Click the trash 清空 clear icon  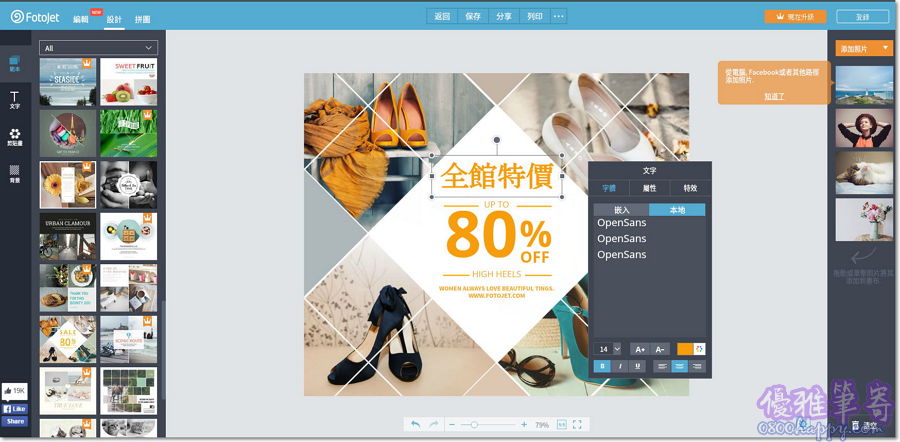(855, 425)
